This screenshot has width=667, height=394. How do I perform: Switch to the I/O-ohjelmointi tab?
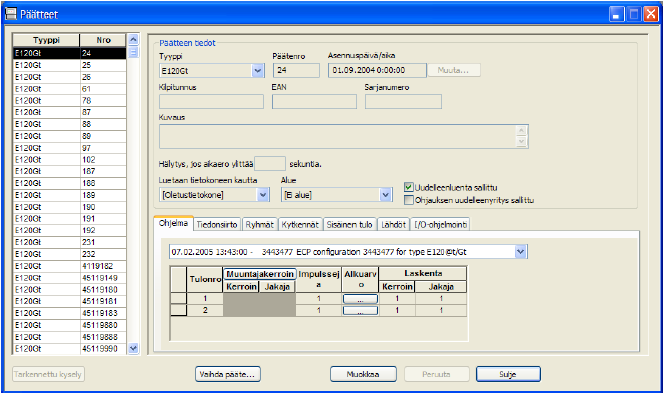[441, 225]
